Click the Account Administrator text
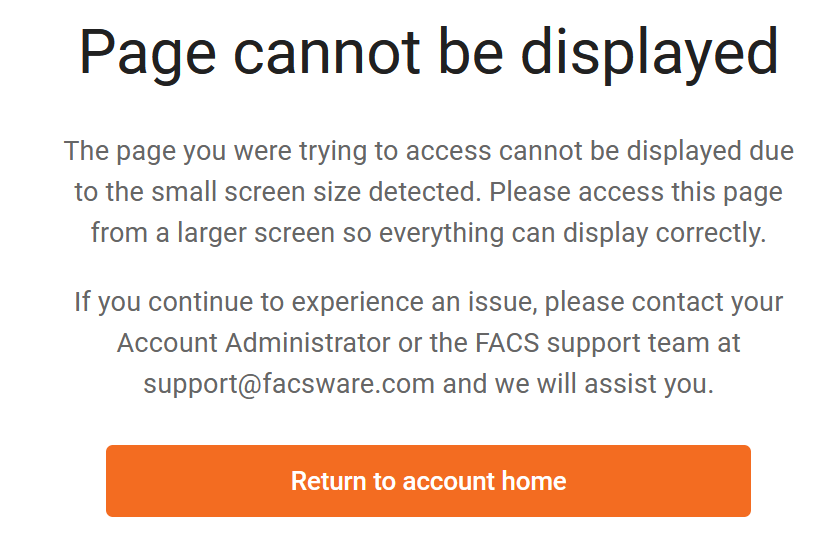The width and height of the screenshot is (838, 552). point(254,343)
